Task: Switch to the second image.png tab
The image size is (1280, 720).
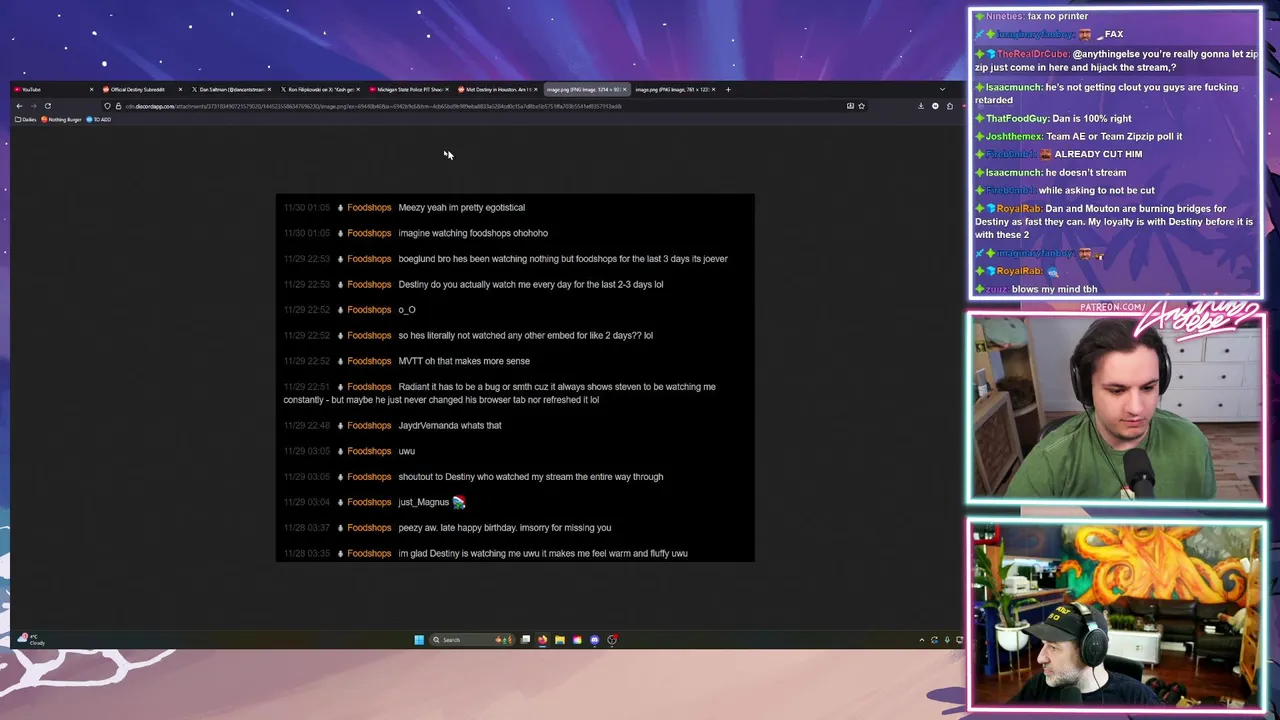Action: (673, 90)
